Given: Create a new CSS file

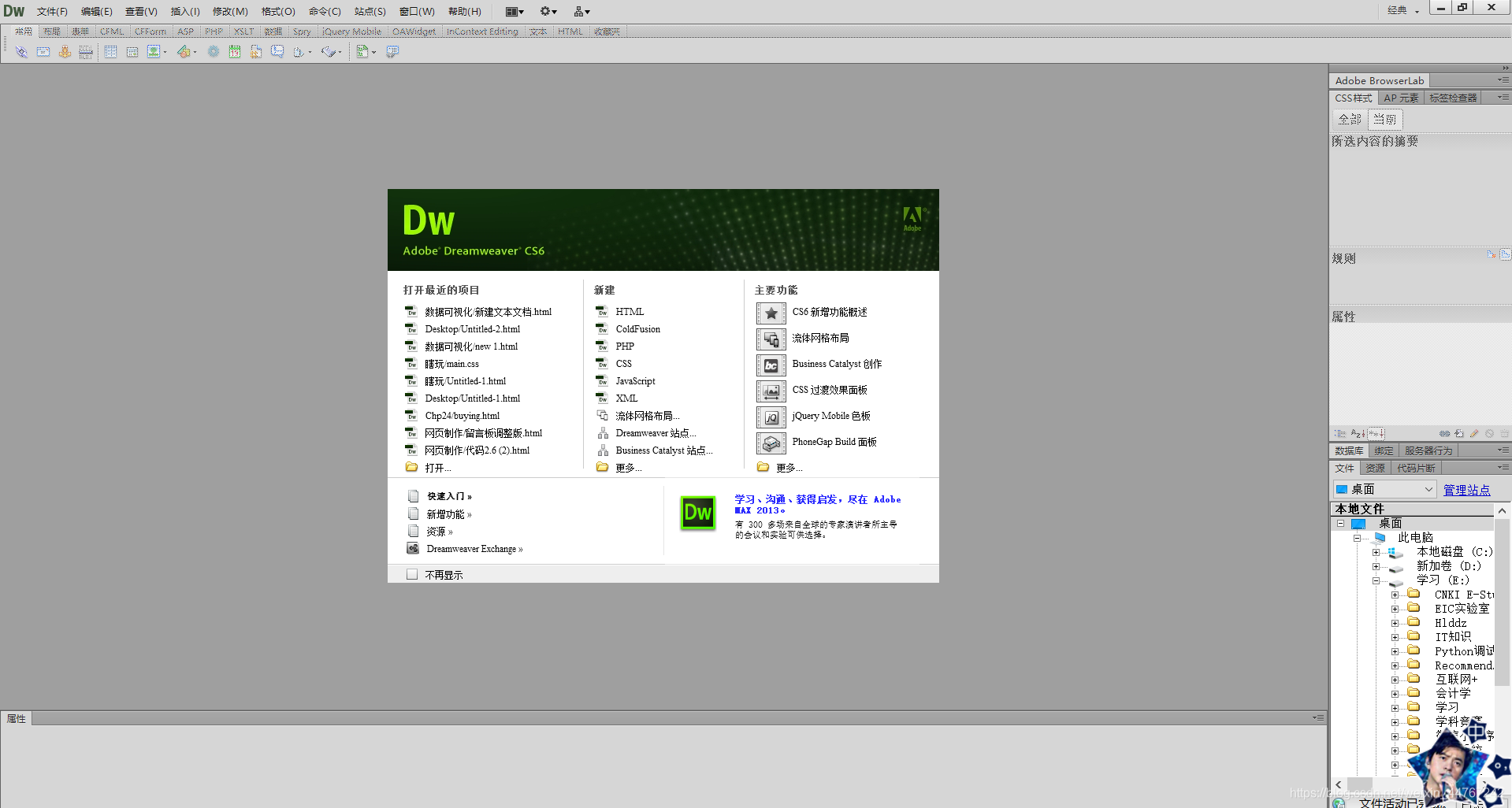Looking at the screenshot, I should (x=623, y=364).
